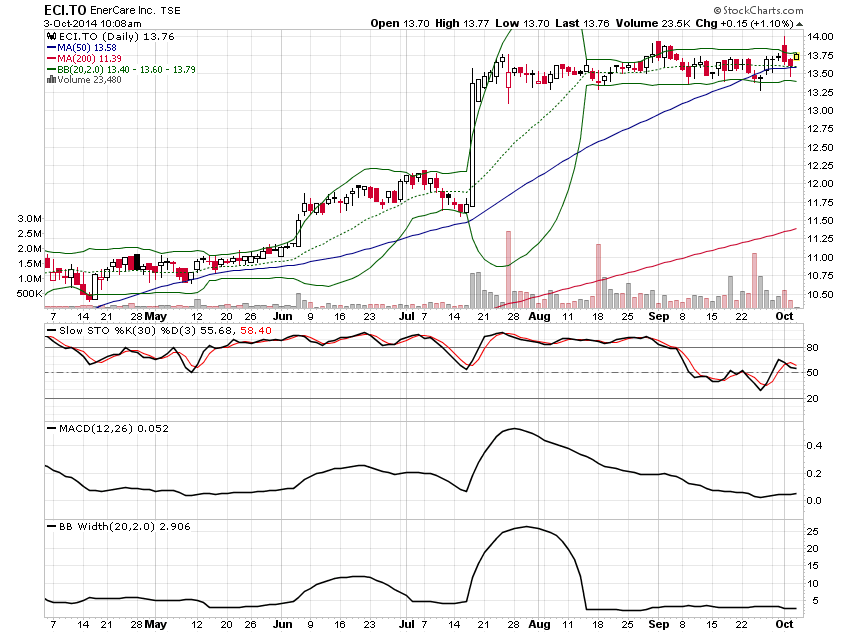Click the TSE exchange label
This screenshot has height=633, width=850.
point(171,10)
